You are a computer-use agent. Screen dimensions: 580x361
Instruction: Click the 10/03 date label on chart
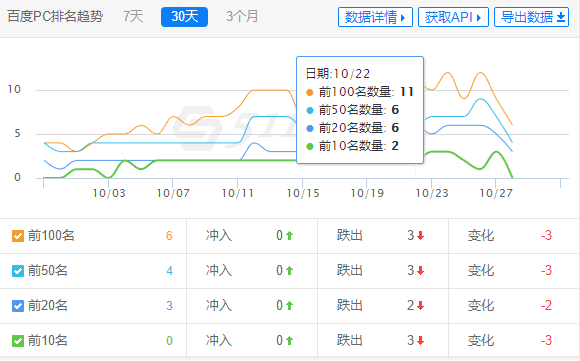[109, 193]
